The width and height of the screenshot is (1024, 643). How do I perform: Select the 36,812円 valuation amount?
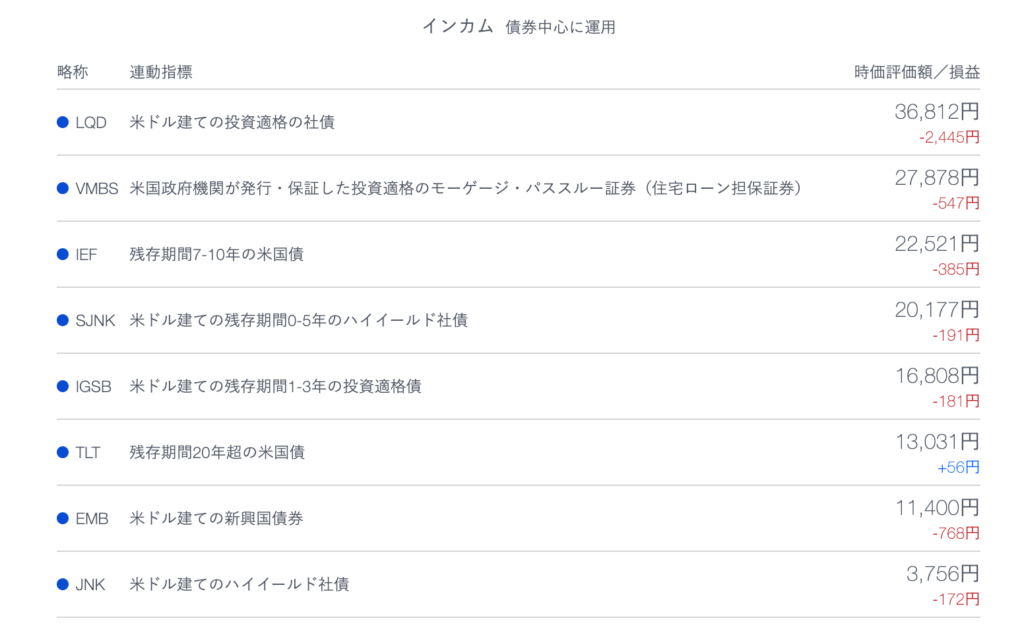point(936,112)
